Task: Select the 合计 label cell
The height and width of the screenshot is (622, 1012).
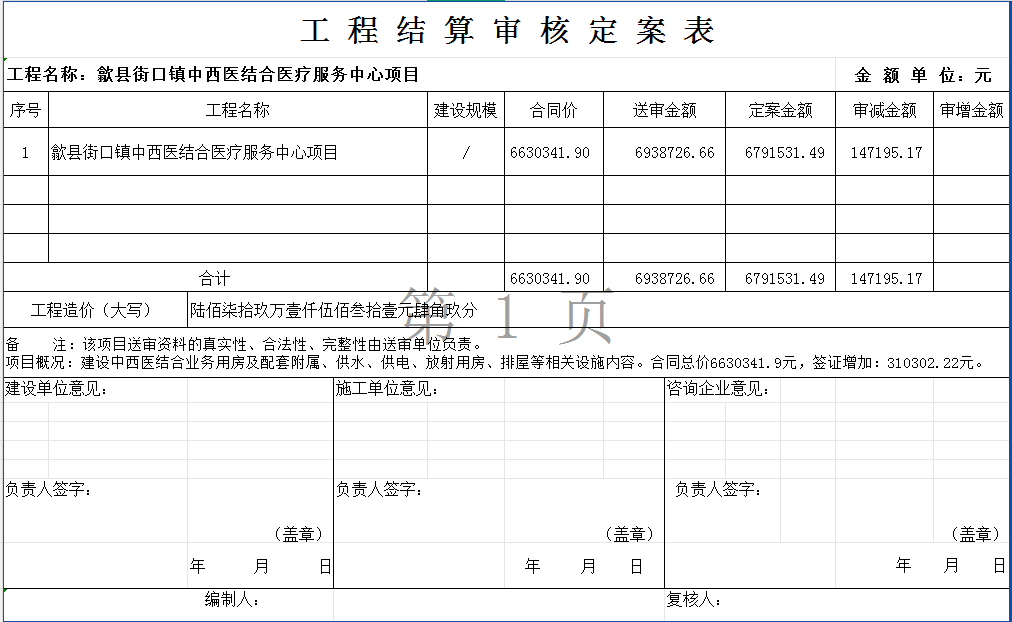Action: pos(214,279)
